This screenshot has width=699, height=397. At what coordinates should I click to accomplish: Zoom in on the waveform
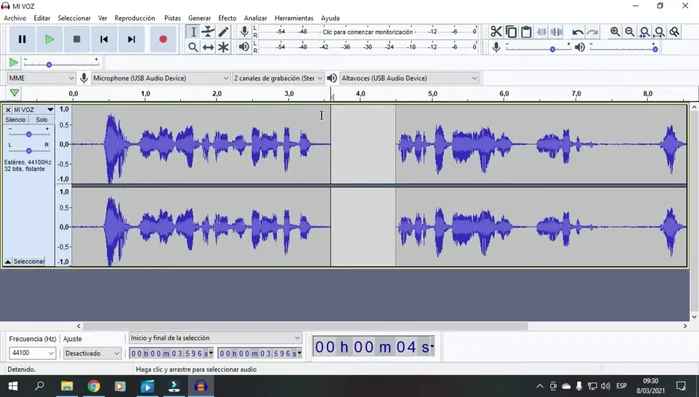click(x=615, y=32)
